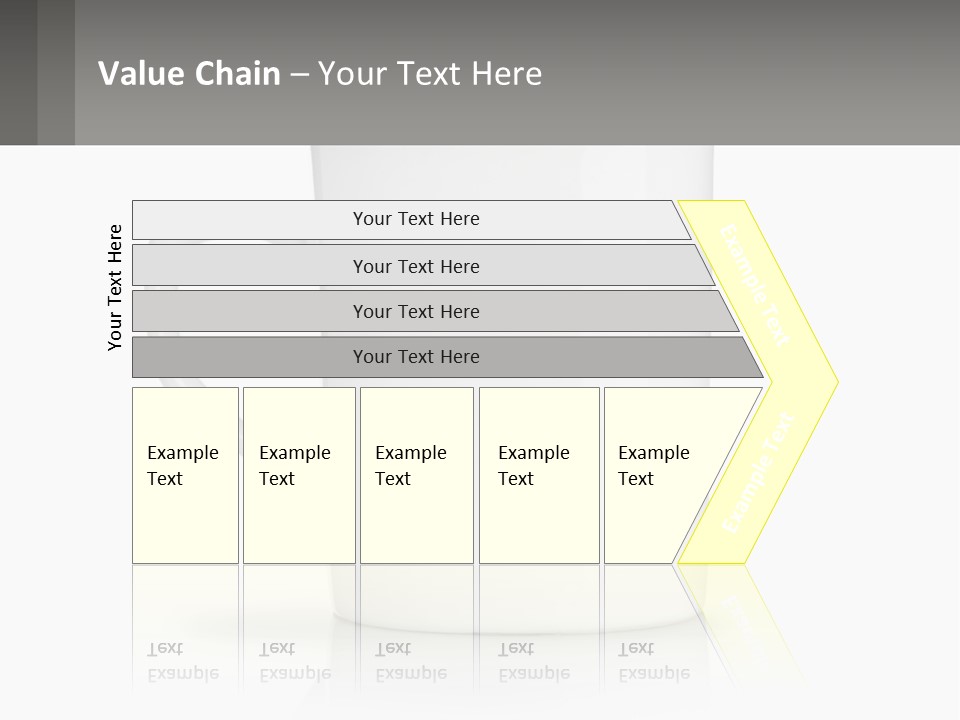Click the mirrored reflection text under the fifth box
960x720 pixels.
point(653,661)
